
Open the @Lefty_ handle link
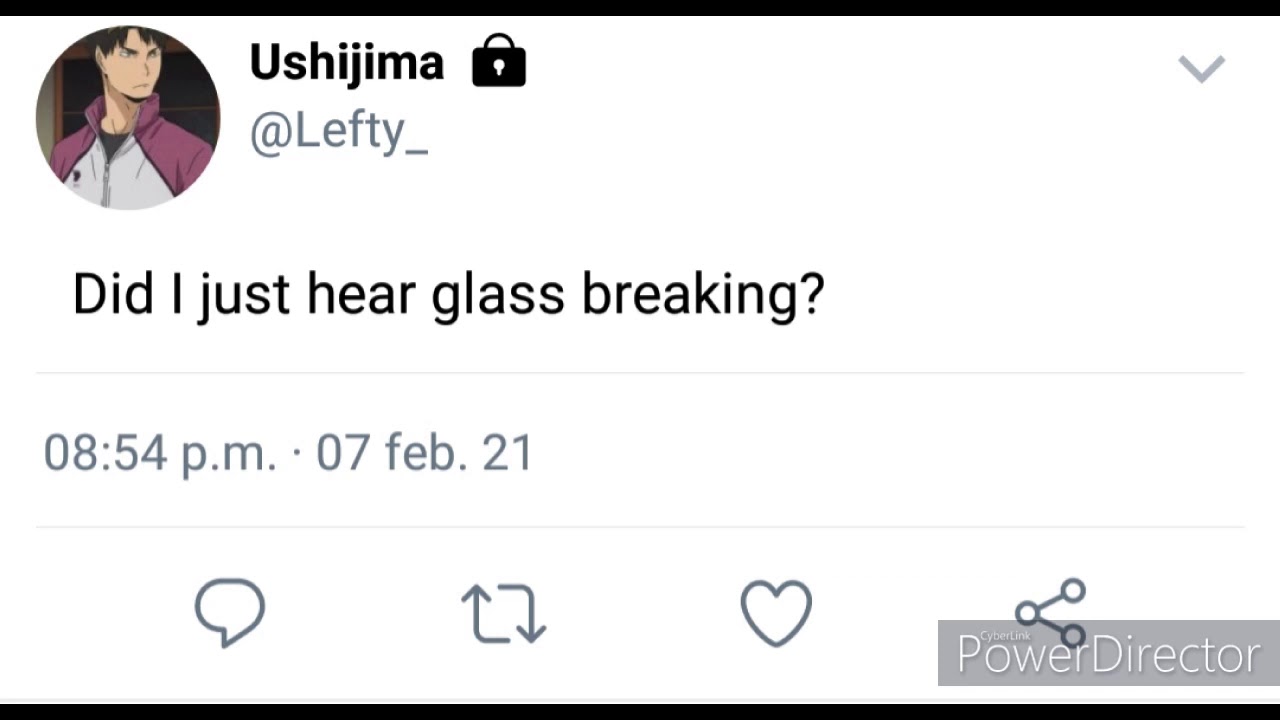[x=338, y=131]
